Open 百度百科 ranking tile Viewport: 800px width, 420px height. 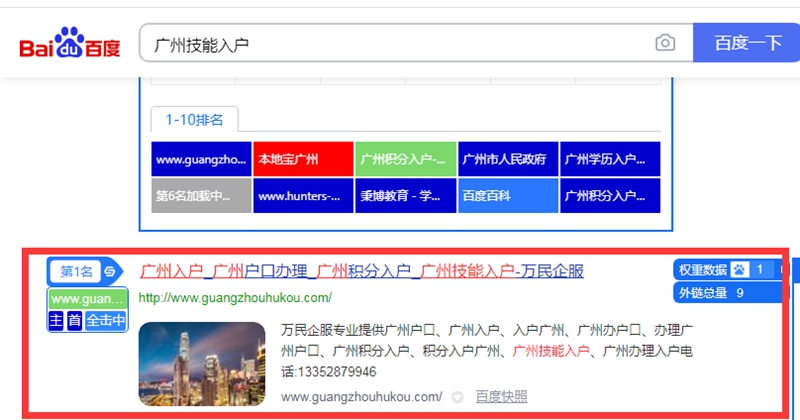click(508, 195)
